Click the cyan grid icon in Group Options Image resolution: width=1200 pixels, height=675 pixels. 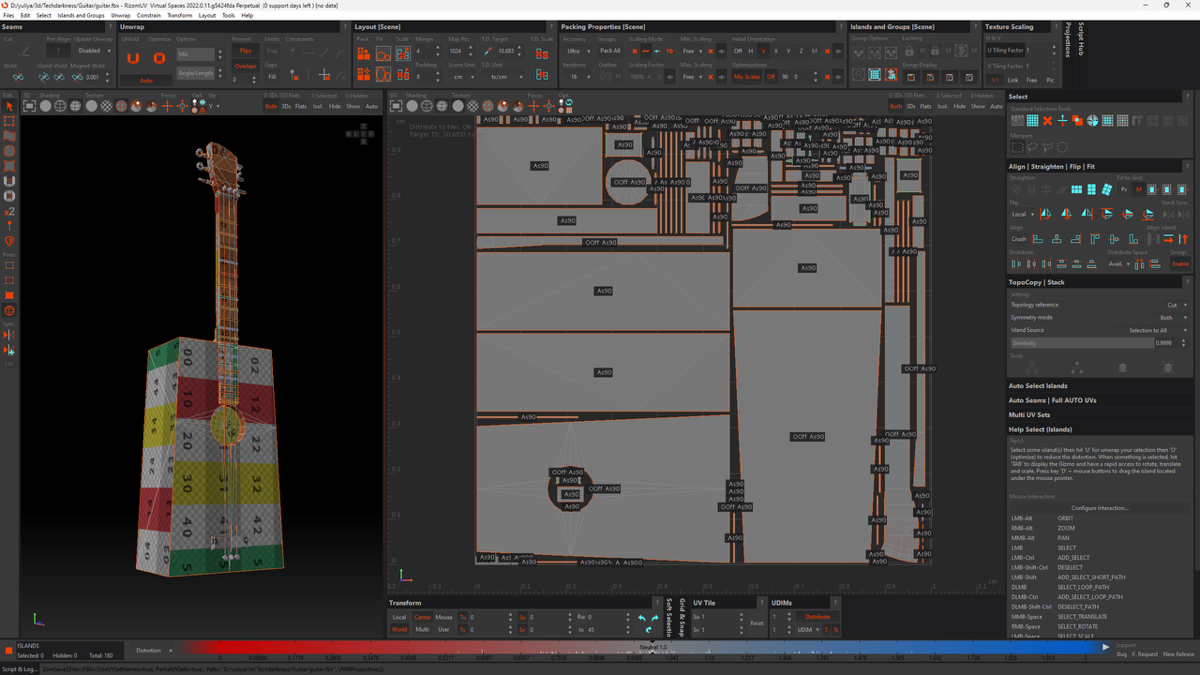point(873,74)
